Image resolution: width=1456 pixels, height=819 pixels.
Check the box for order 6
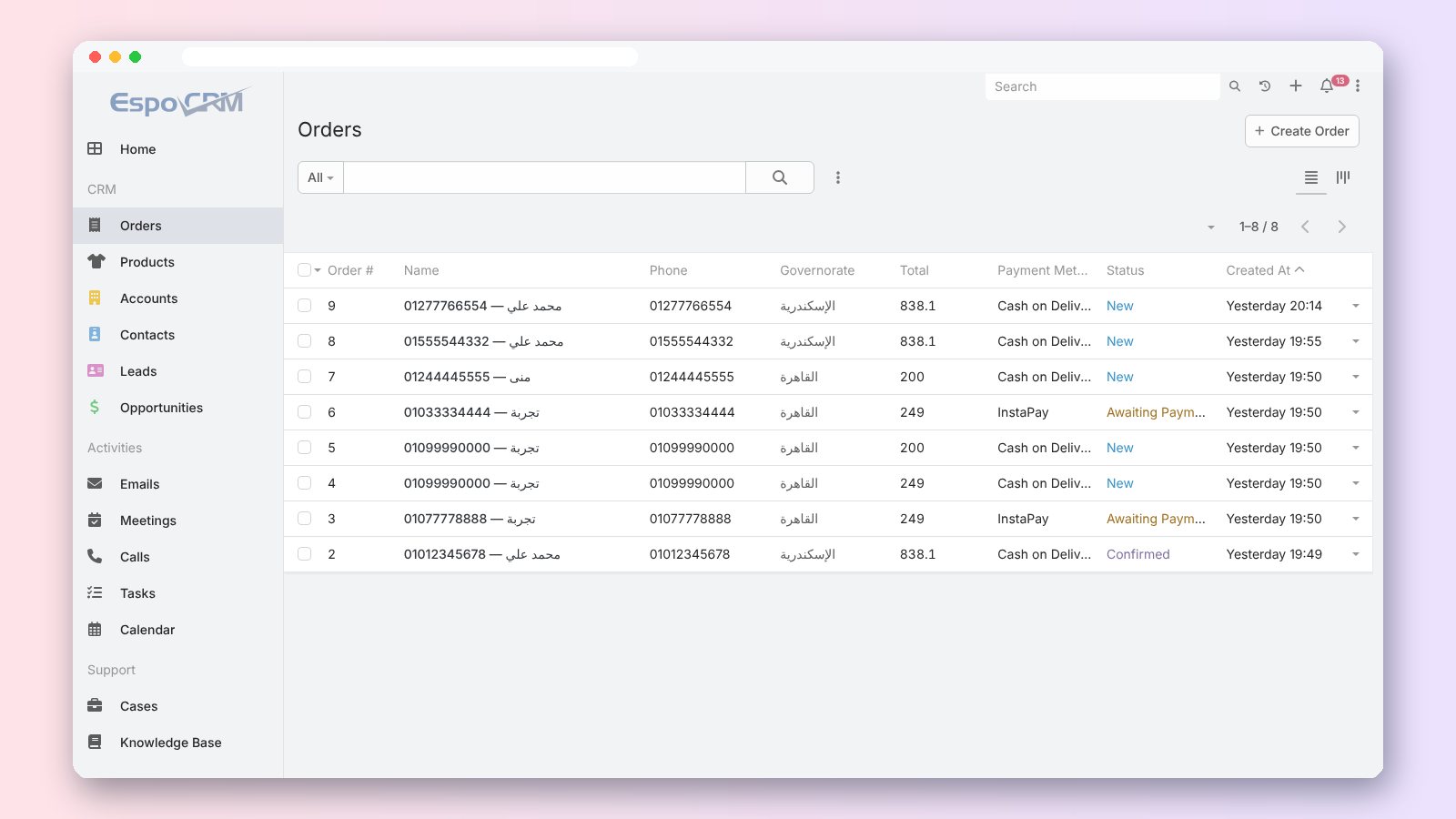304,412
